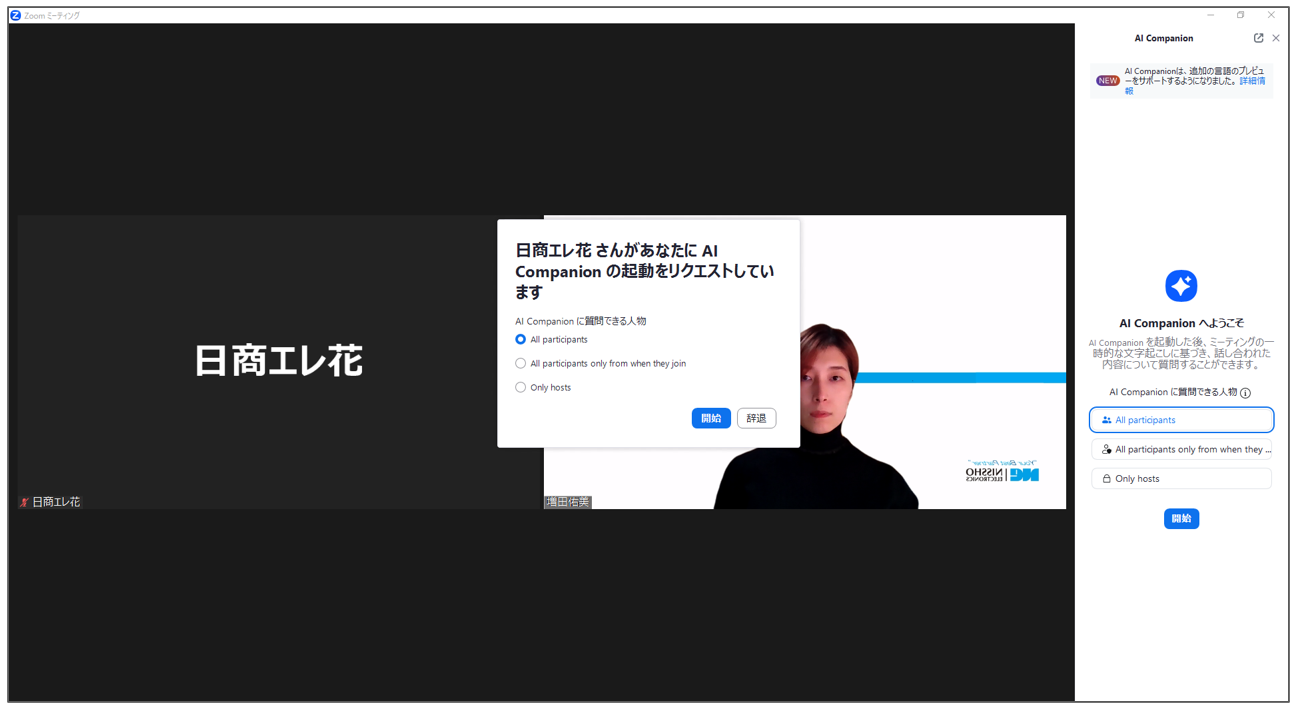Click the 日商エレ花 name label on the tile

[56, 502]
